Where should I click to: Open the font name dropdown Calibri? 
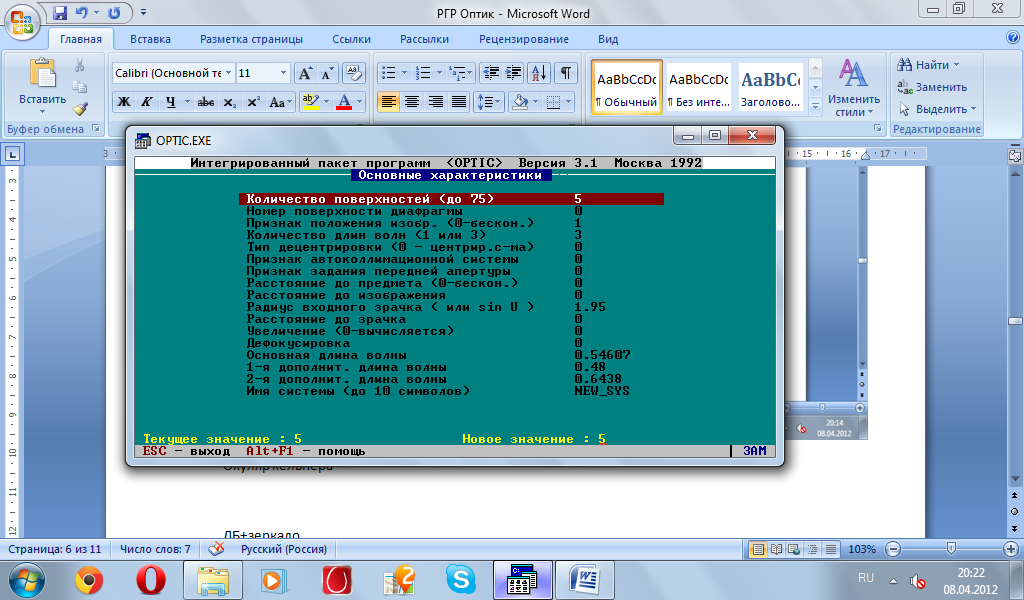(229, 73)
